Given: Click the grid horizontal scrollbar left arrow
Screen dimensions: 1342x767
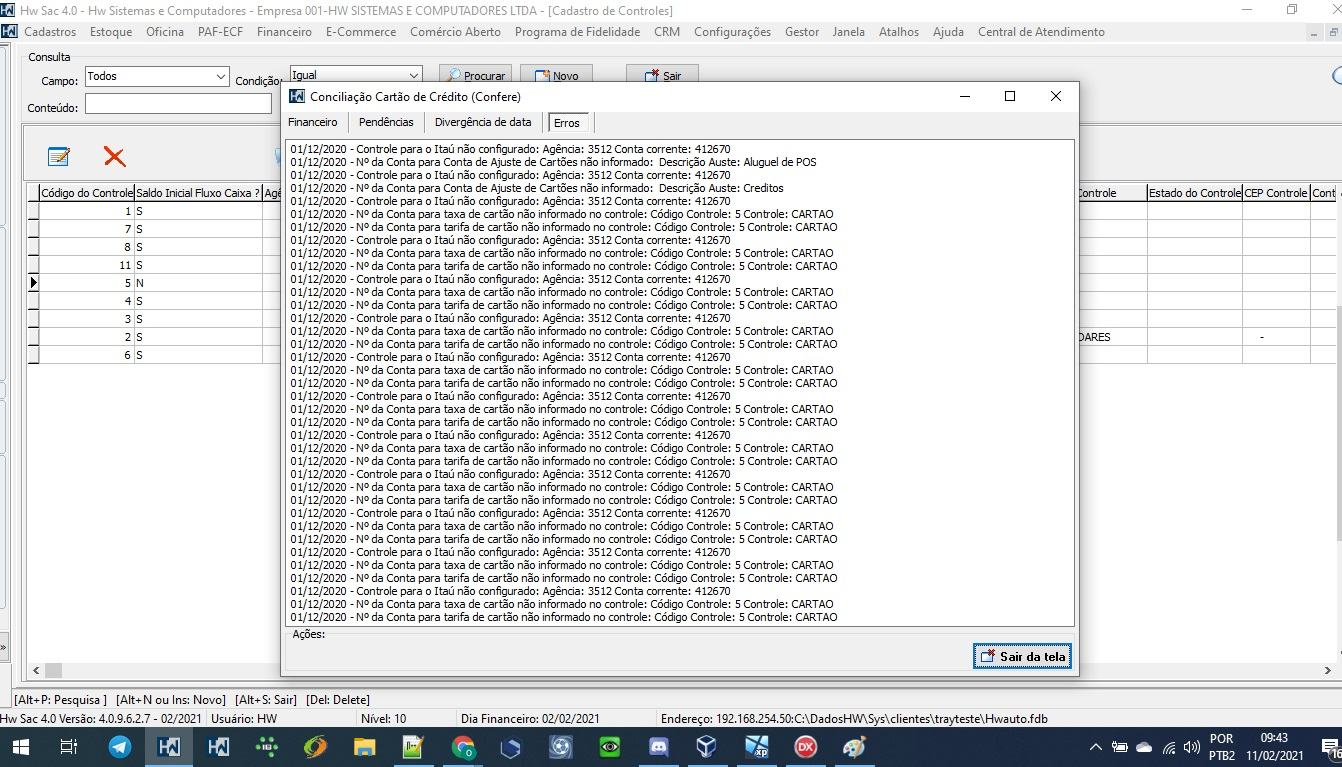Looking at the screenshot, I should pos(36,671).
